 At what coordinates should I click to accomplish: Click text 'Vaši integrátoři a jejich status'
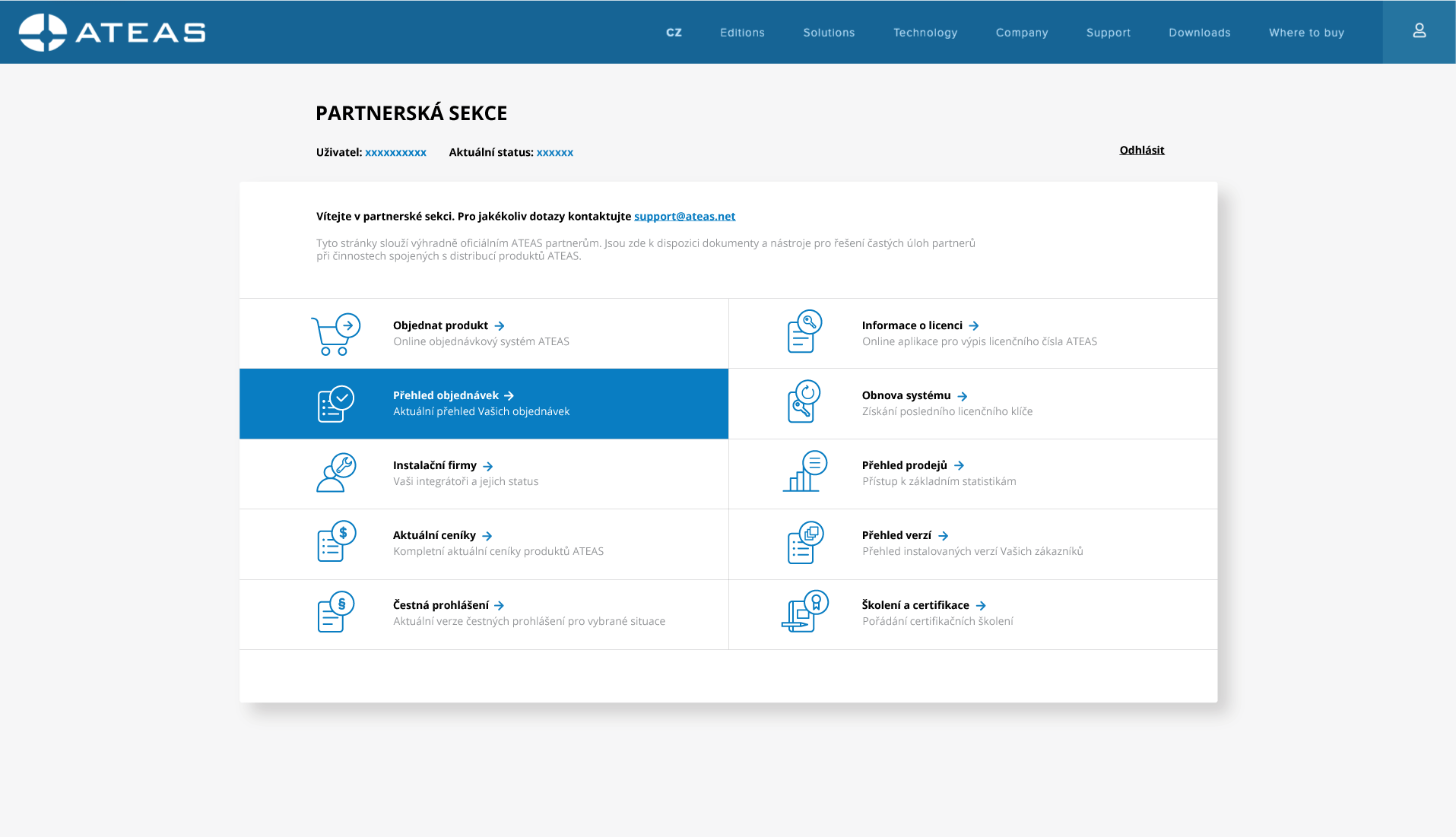(x=465, y=481)
